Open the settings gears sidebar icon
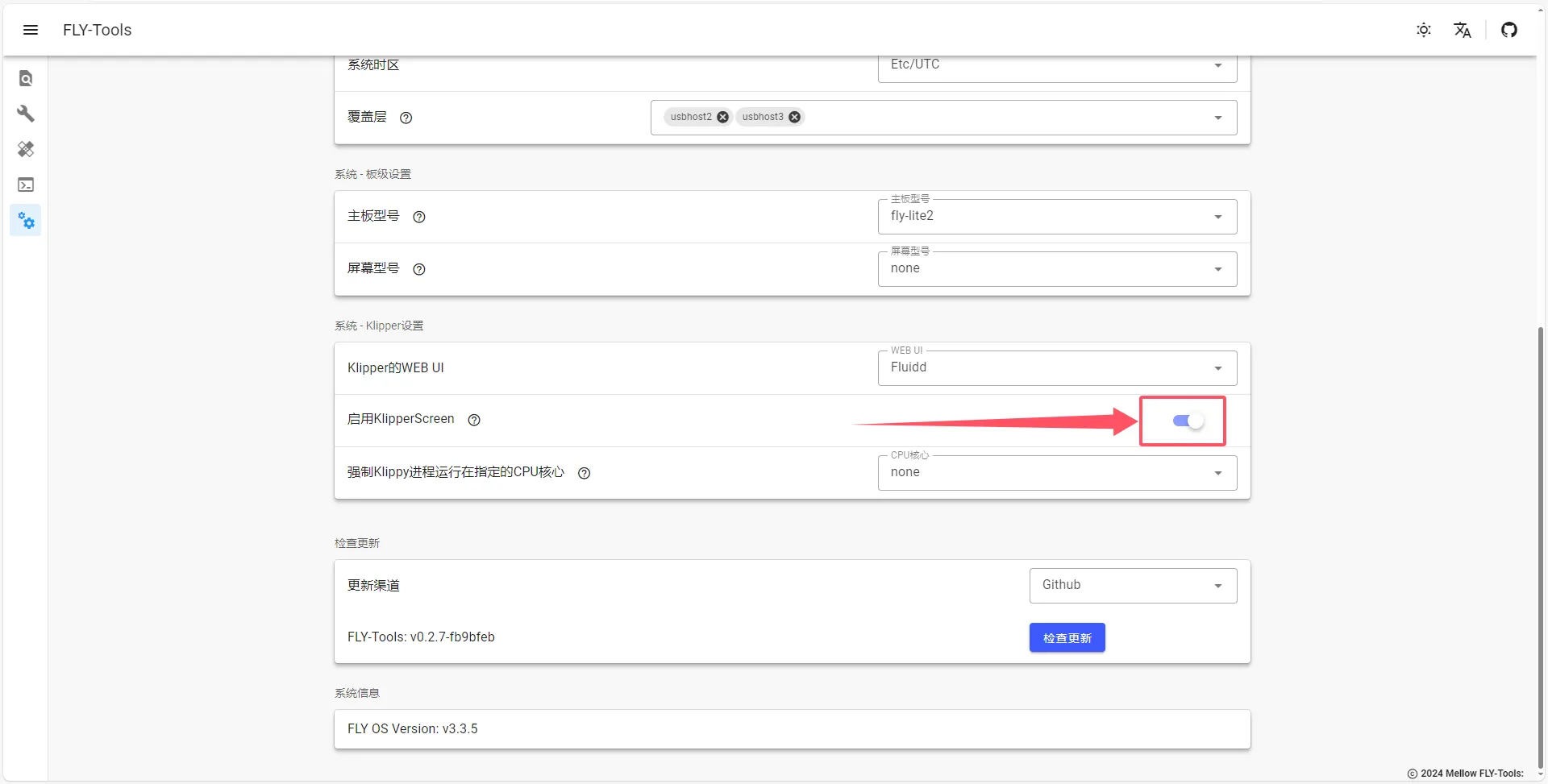1548x784 pixels. click(26, 220)
